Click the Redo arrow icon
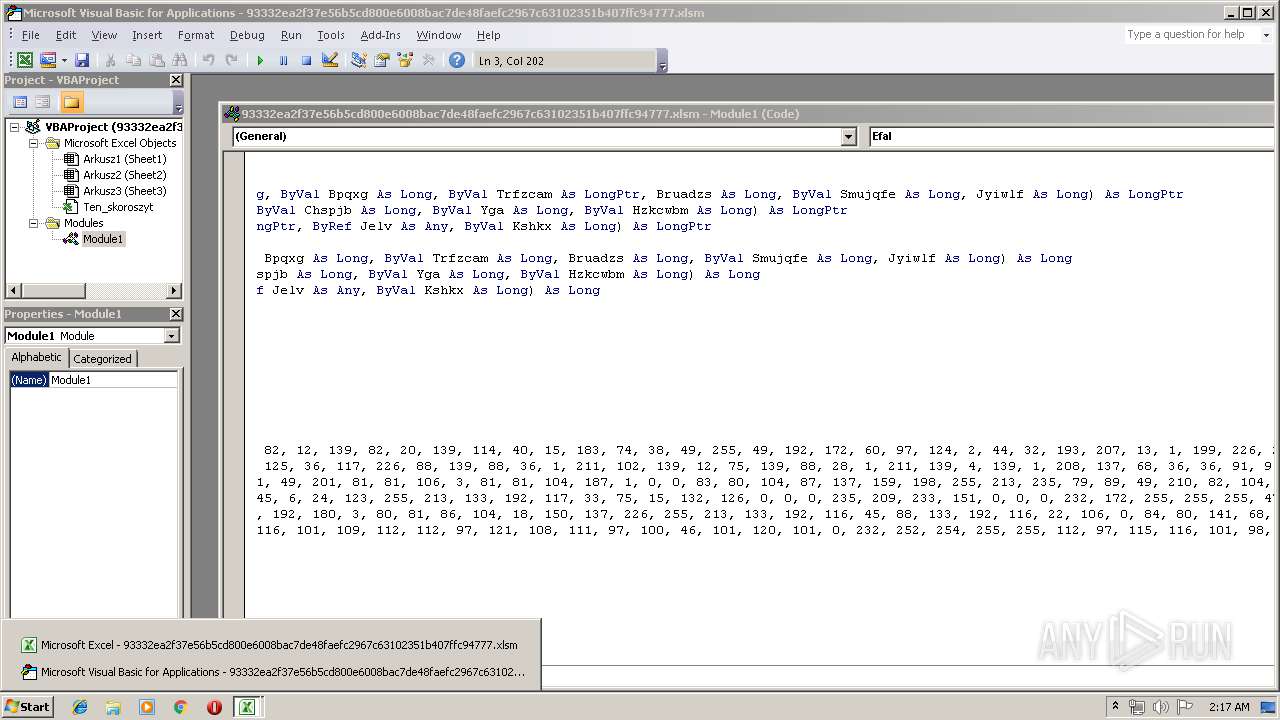 [231, 61]
